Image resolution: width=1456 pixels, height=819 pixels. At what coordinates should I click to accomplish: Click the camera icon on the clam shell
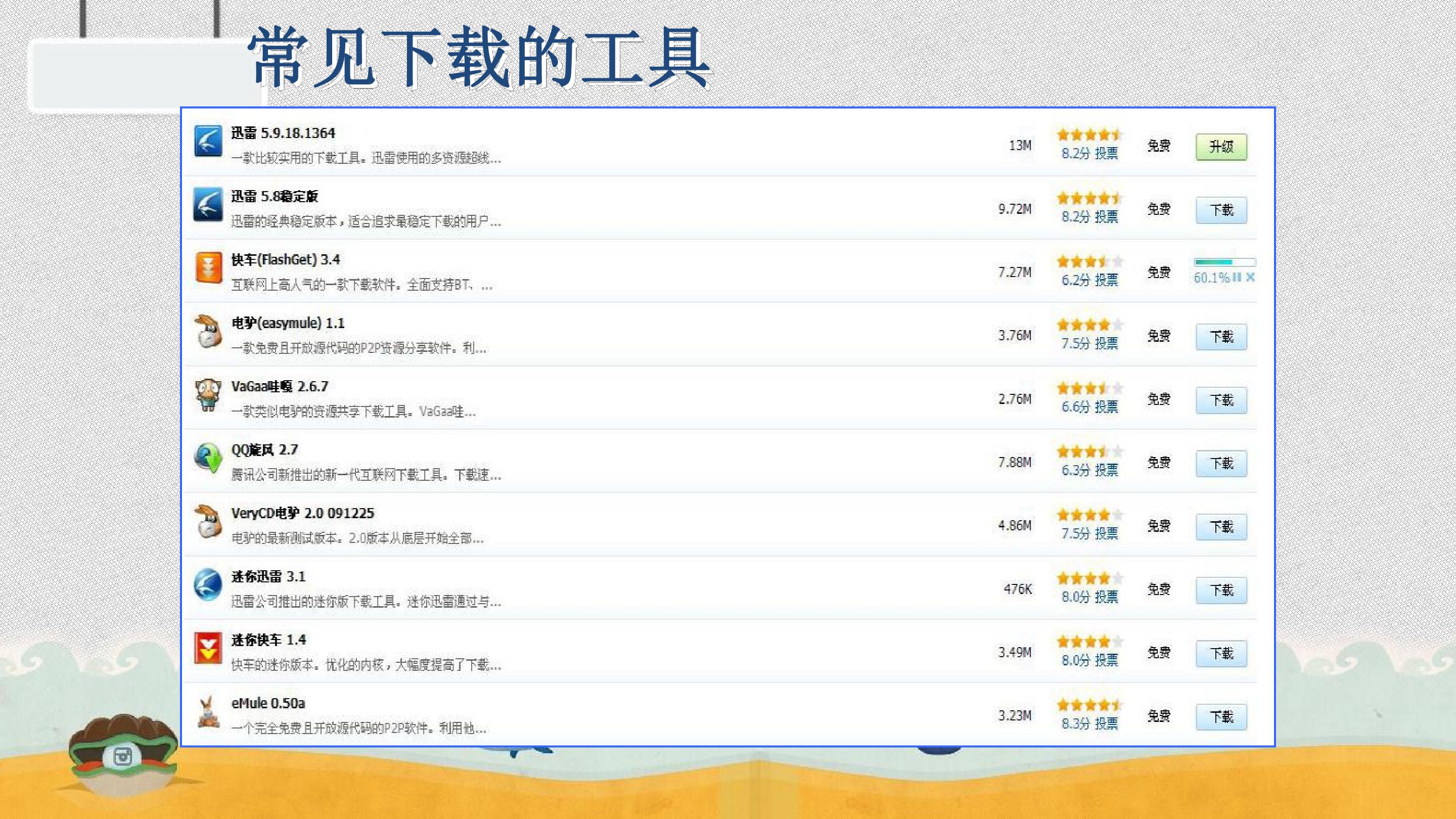tap(123, 756)
